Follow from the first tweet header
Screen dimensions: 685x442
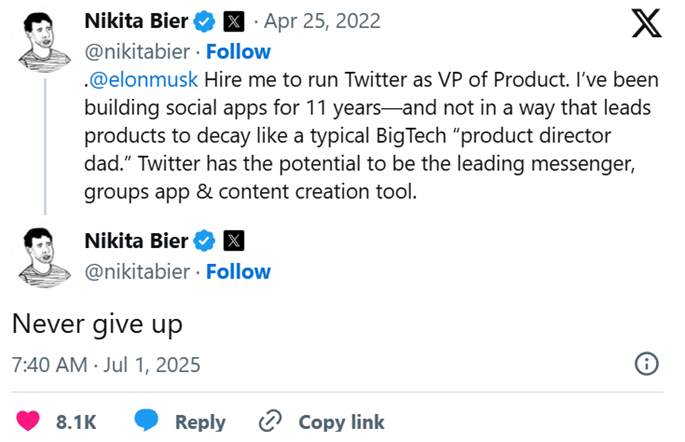point(238,51)
